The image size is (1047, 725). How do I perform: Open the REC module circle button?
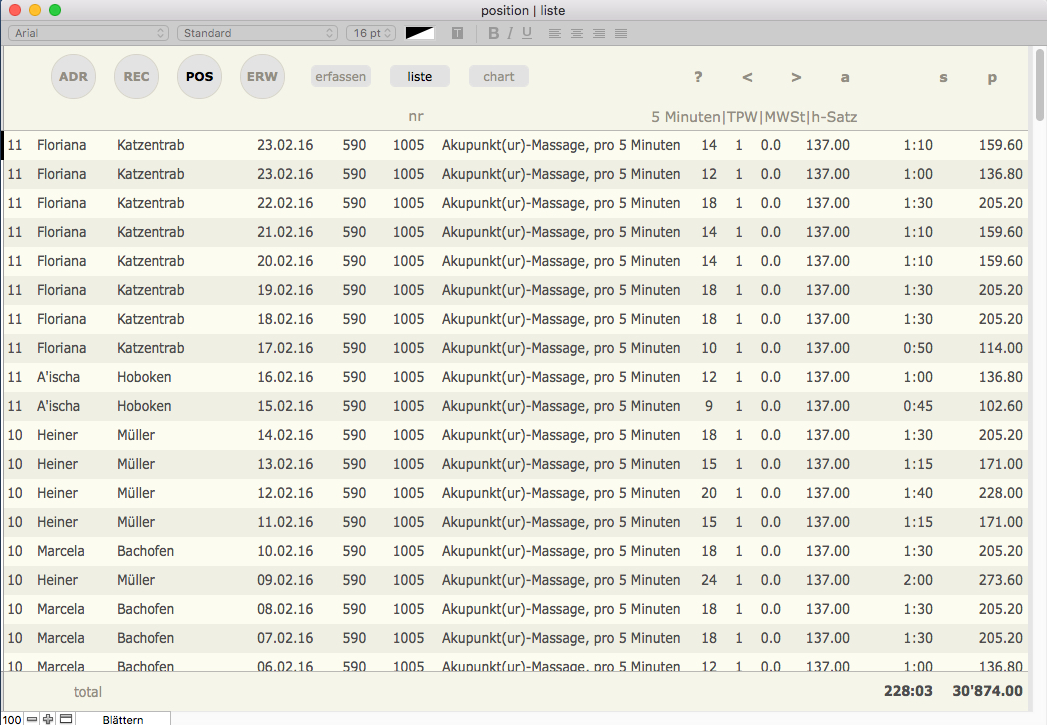pyautogui.click(x=136, y=77)
